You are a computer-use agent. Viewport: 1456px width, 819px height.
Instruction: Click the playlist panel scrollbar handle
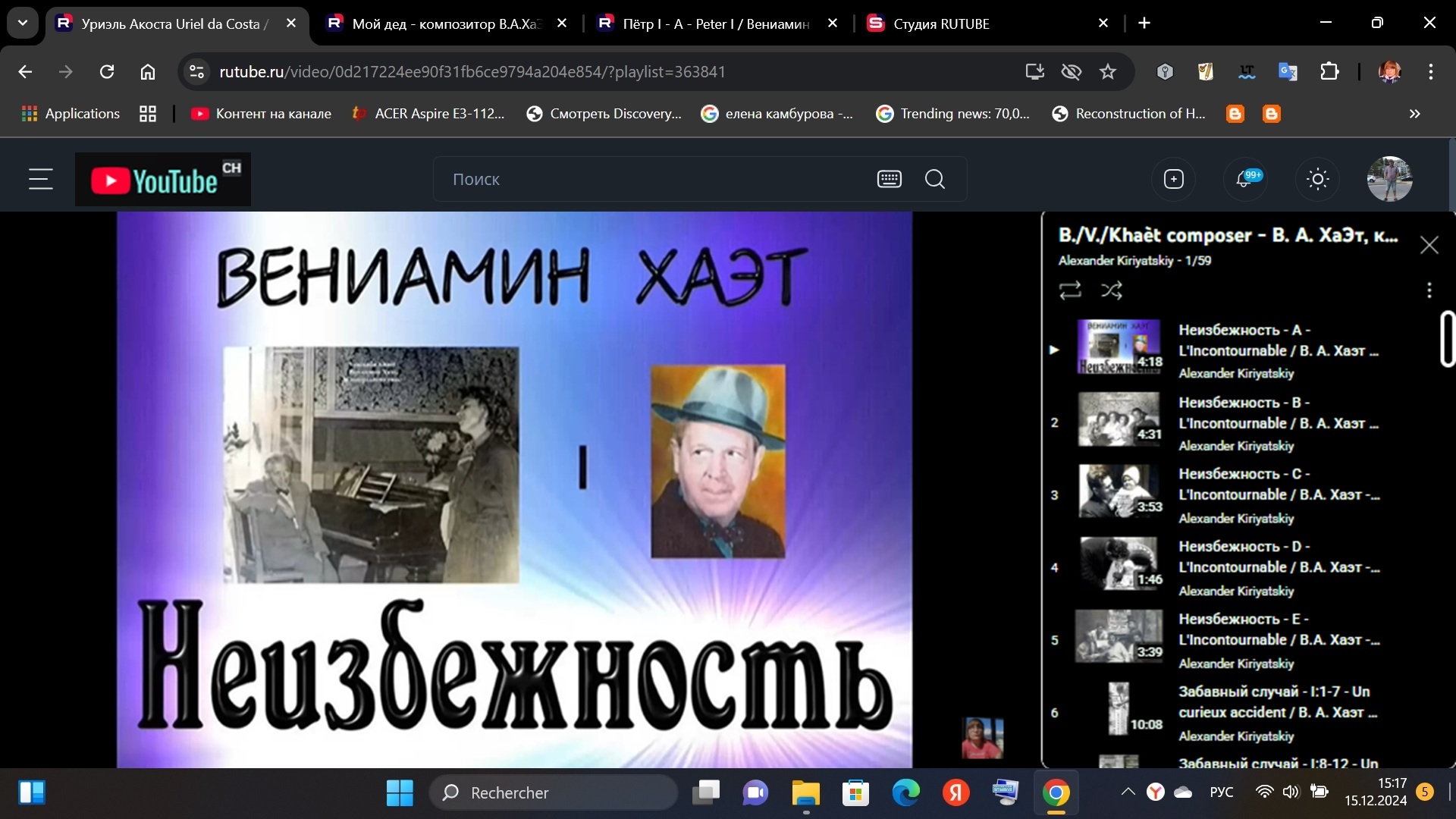[1447, 339]
